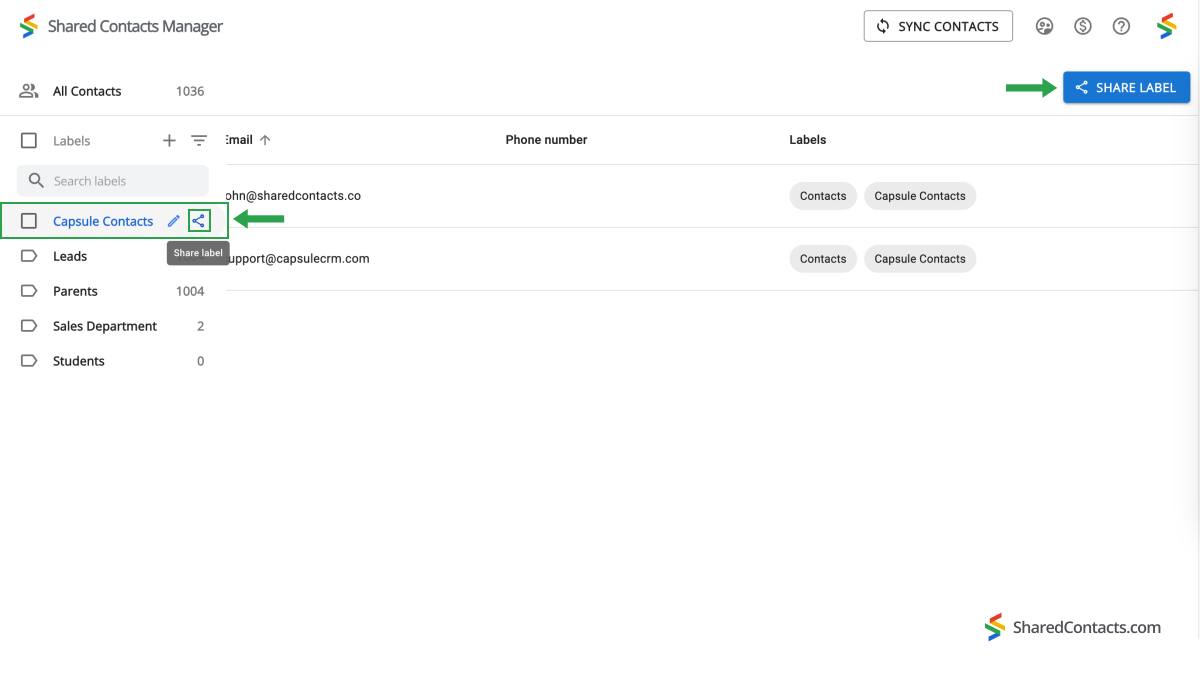Tick the Capsule Contacts checkbox
The image size is (1200, 675).
(29, 221)
